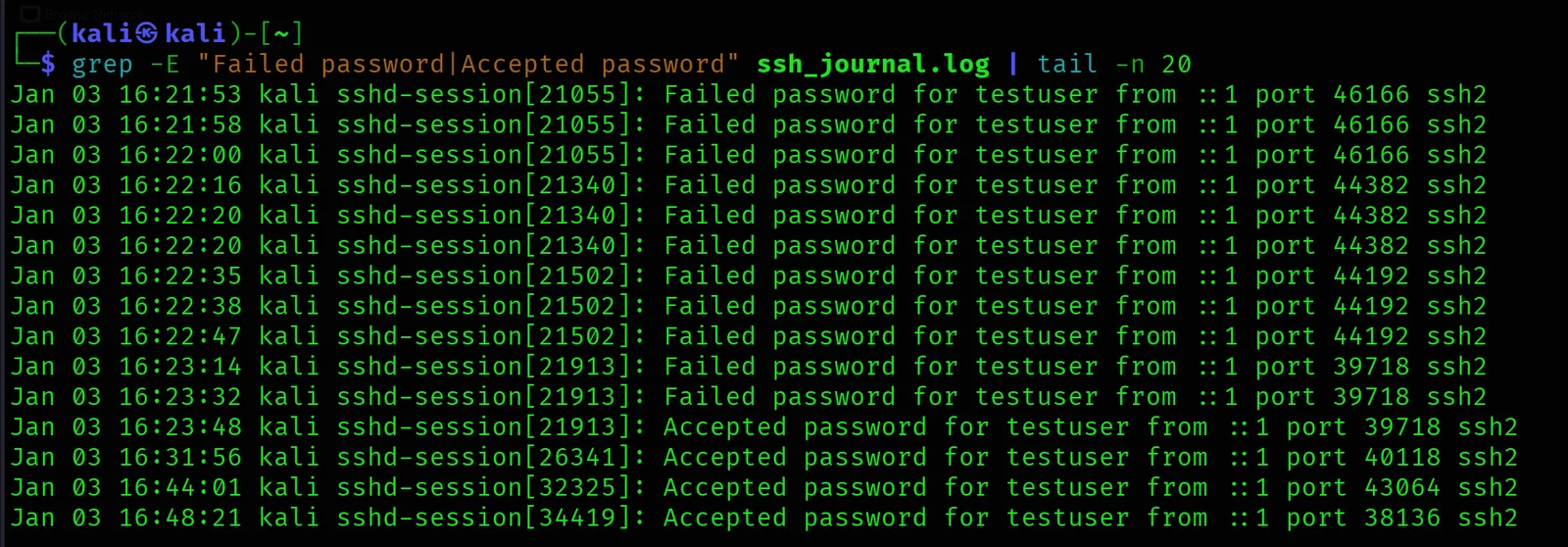Click the 16:22:47 Failed password timestamp
1568x547 pixels.
pyautogui.click(x=179, y=336)
